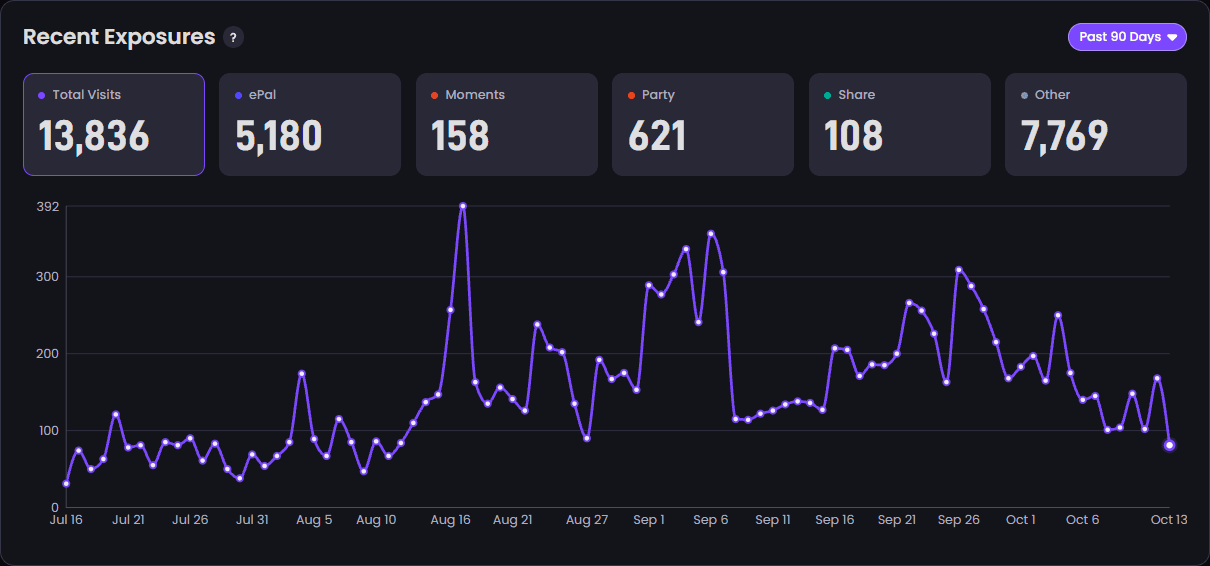Click the peak data point near 392
Screen dimensions: 1210x566
(463, 206)
